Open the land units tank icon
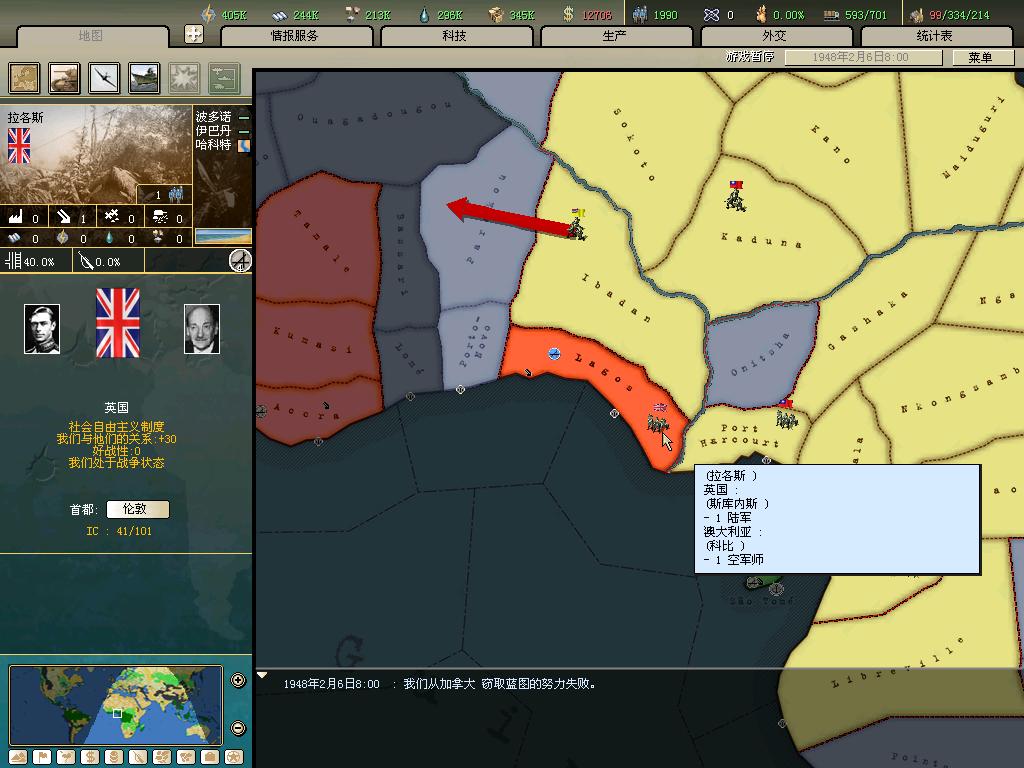 64,78
